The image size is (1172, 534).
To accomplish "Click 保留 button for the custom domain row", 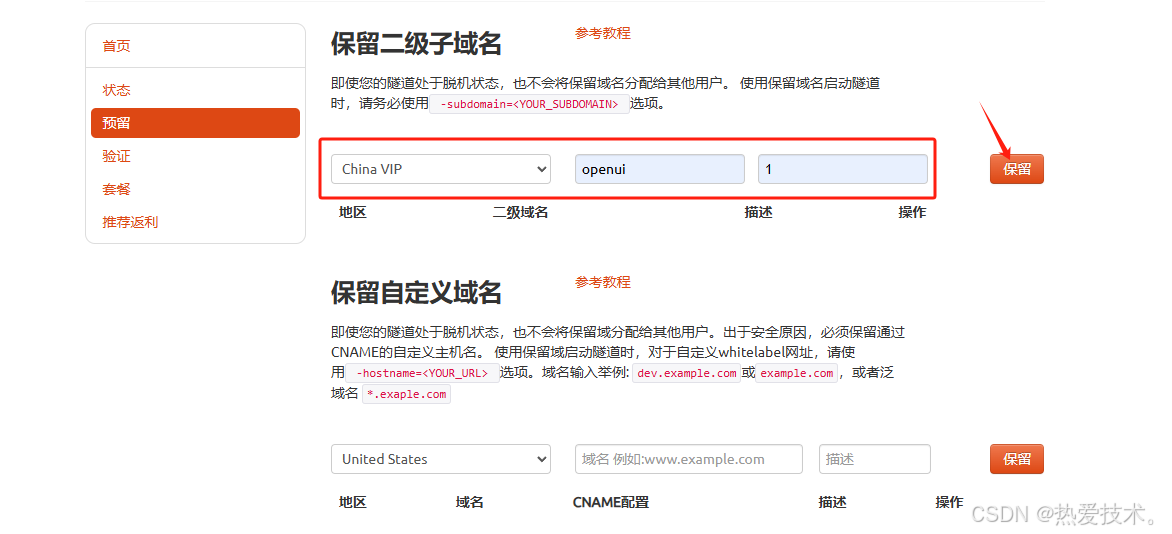I will (1017, 459).
